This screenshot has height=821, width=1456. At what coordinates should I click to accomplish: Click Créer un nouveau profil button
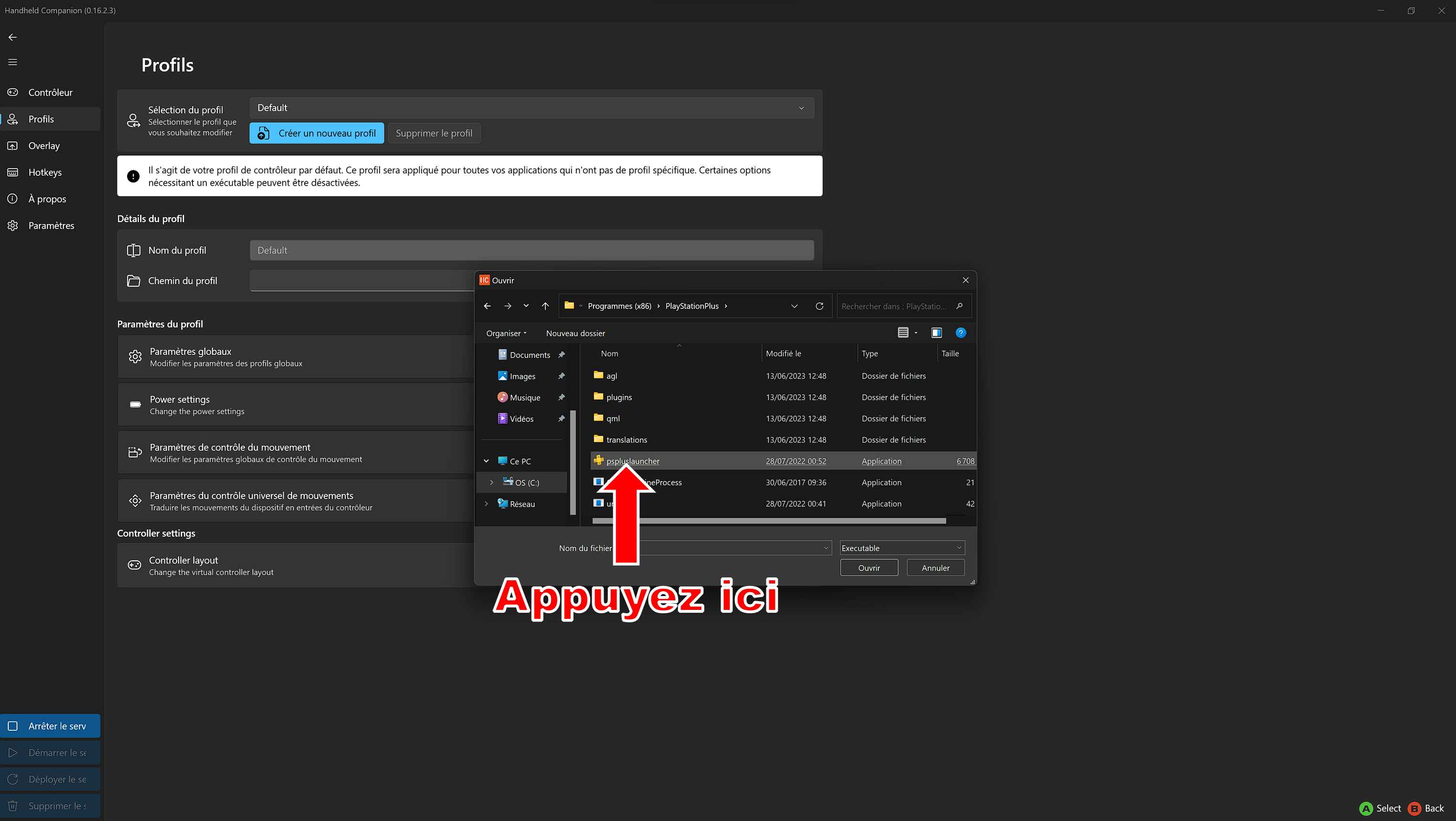[317, 133]
